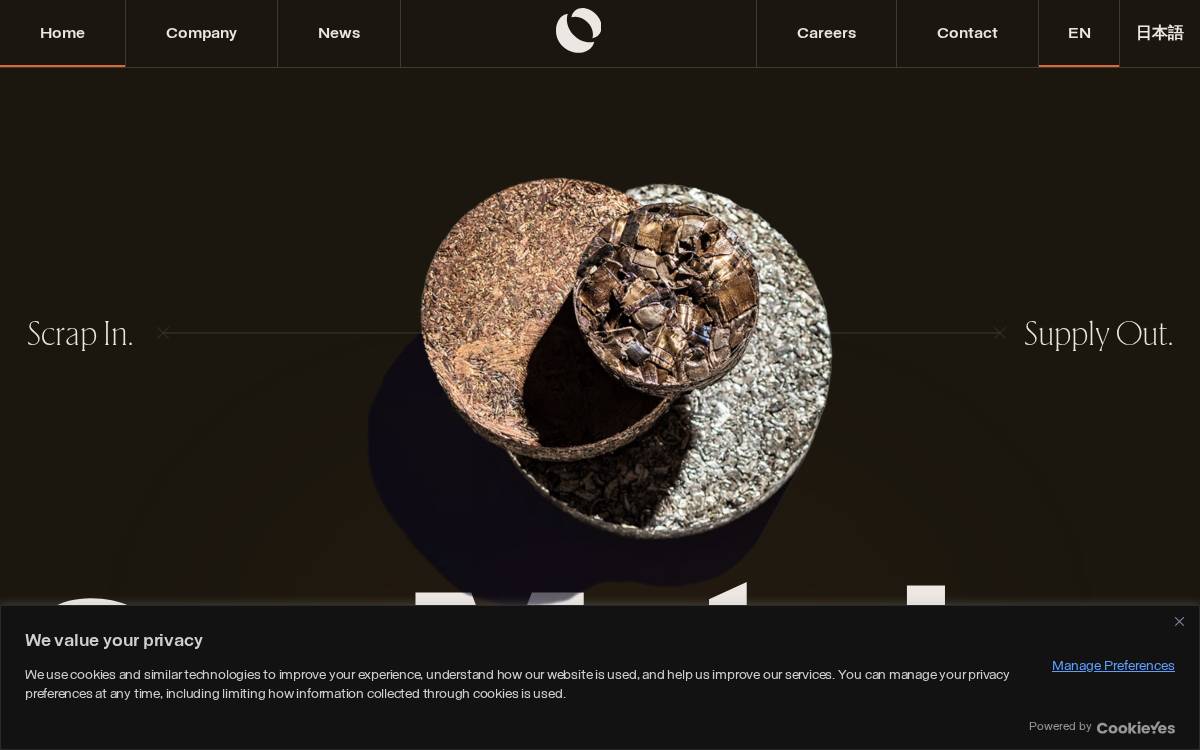Click the stacked metal scrap discs image
1200x750 pixels.
click(x=626, y=357)
